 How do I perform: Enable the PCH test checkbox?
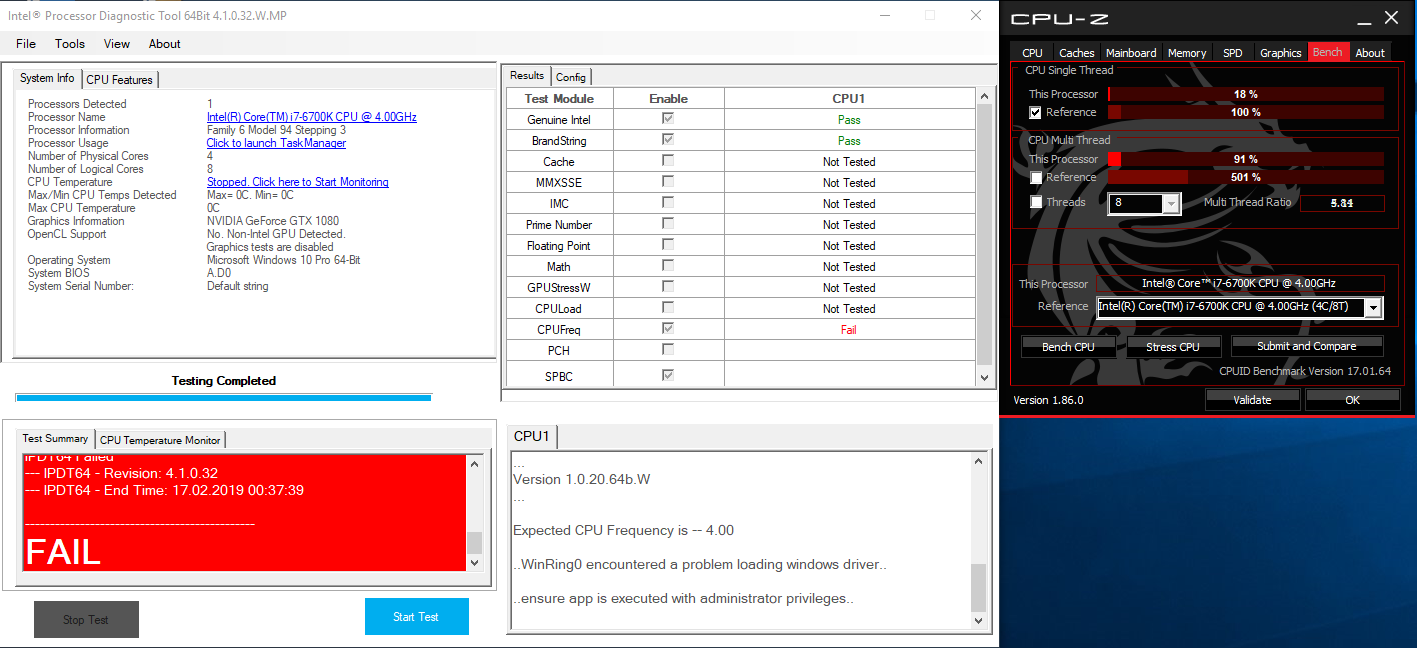pyautogui.click(x=668, y=350)
